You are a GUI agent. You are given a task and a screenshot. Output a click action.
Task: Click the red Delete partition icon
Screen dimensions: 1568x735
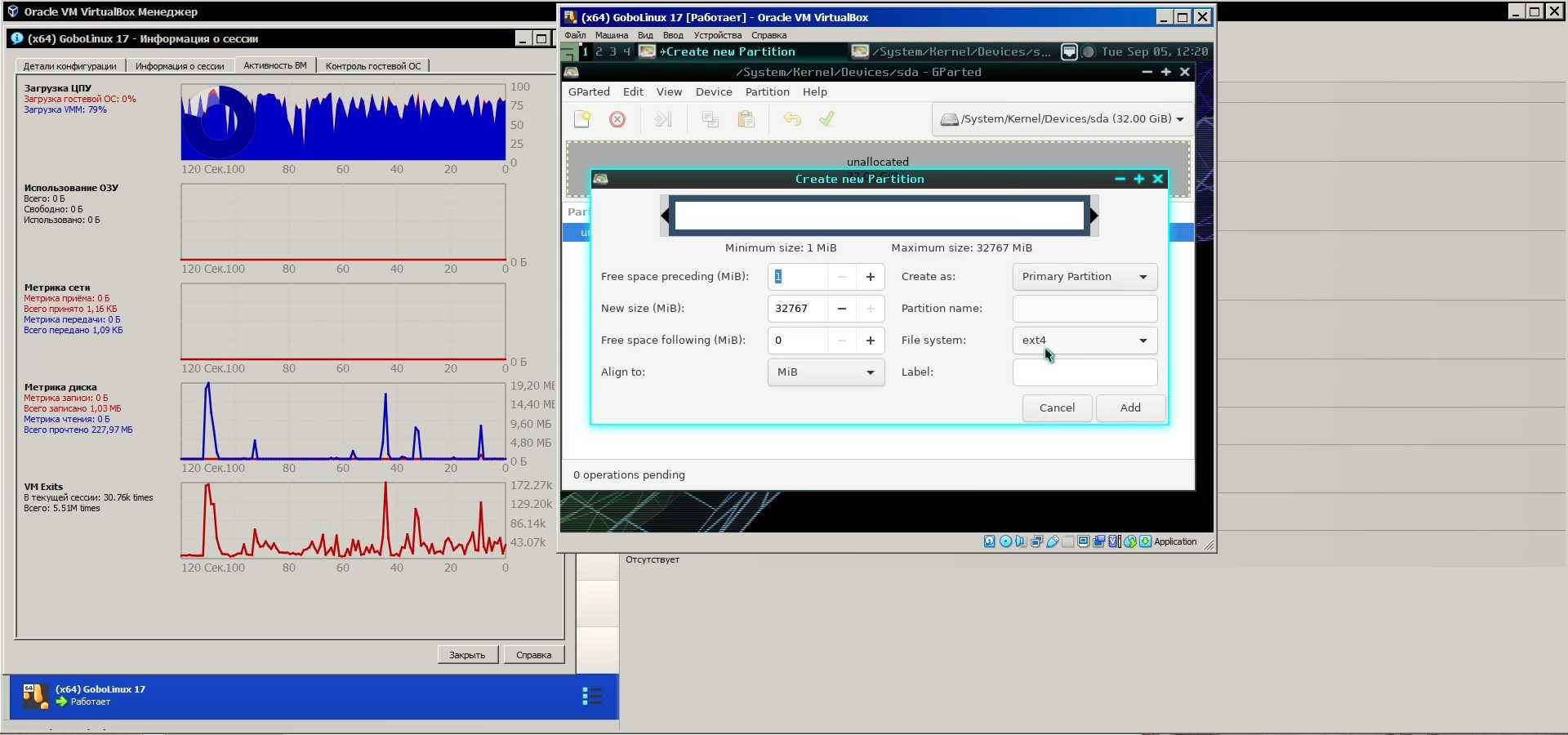click(x=617, y=119)
